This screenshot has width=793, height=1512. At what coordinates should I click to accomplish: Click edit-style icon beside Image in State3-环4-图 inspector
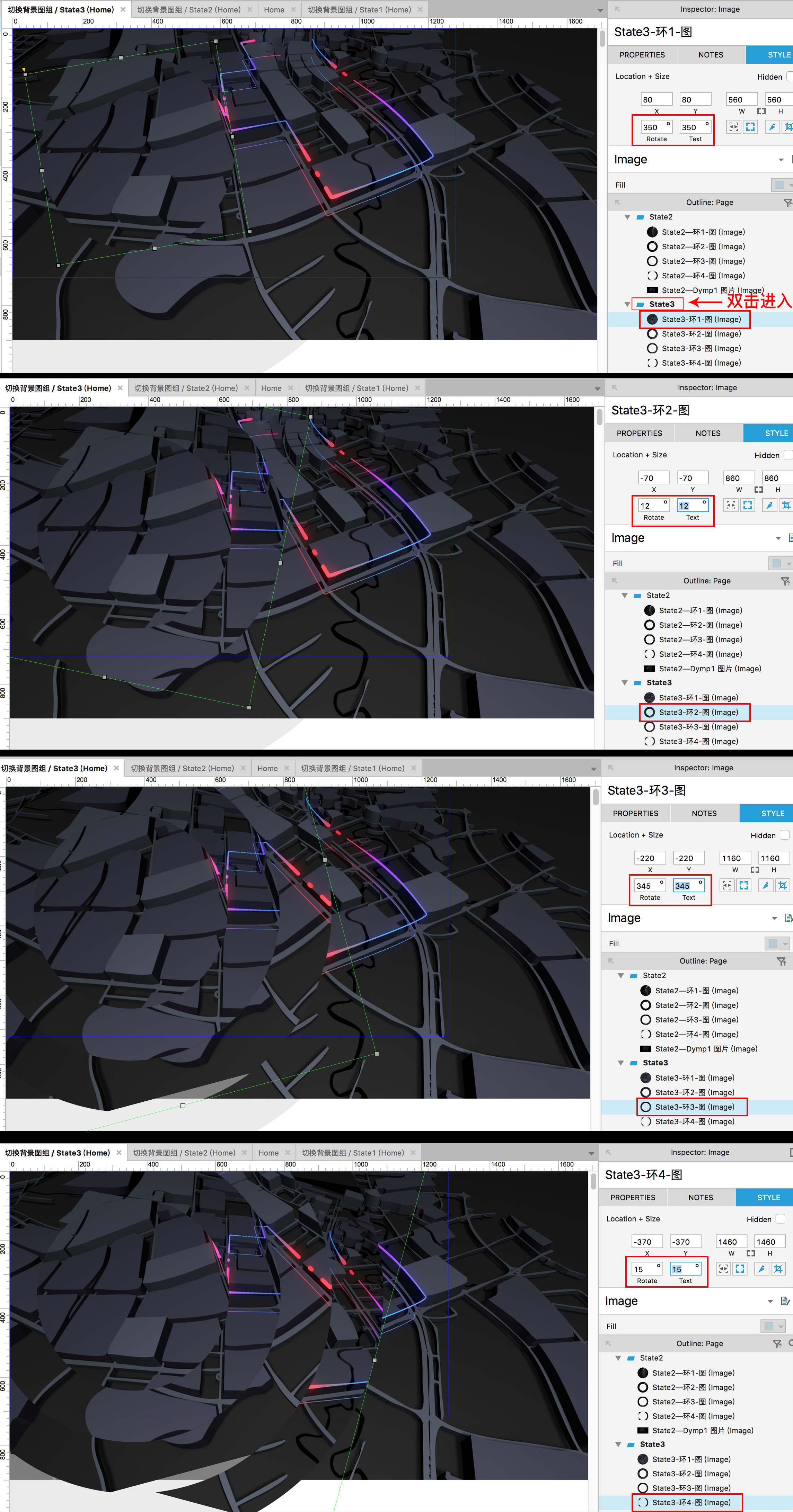(x=785, y=1301)
